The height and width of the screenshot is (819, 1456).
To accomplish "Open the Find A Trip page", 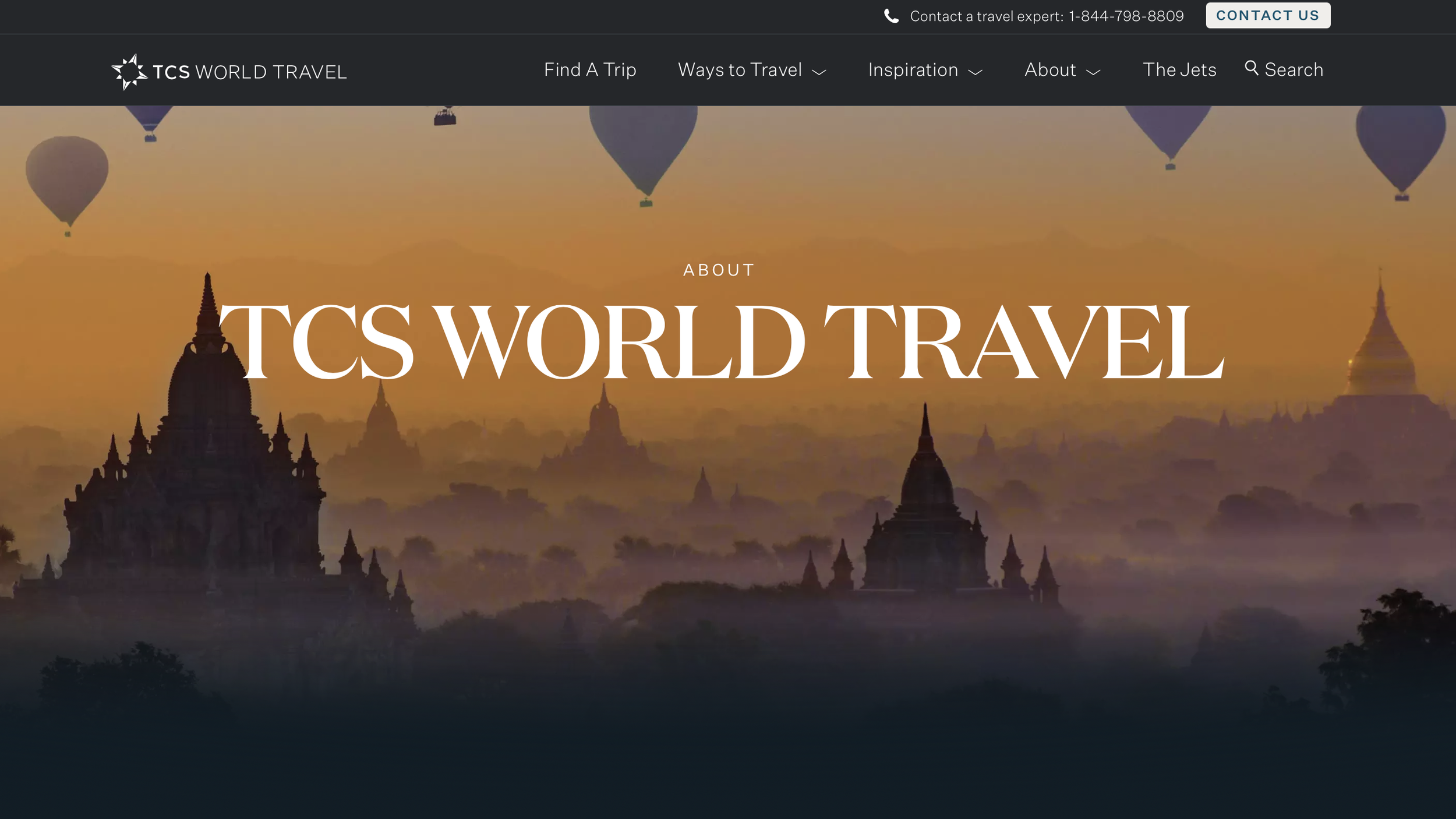I will [x=590, y=70].
